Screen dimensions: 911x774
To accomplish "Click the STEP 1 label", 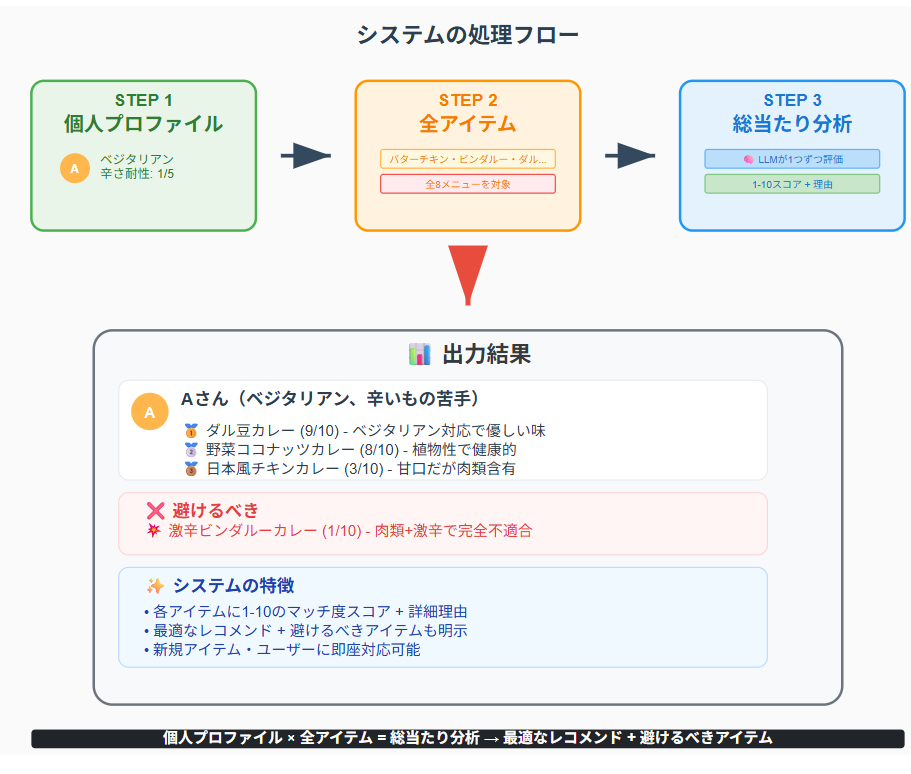I will (144, 101).
